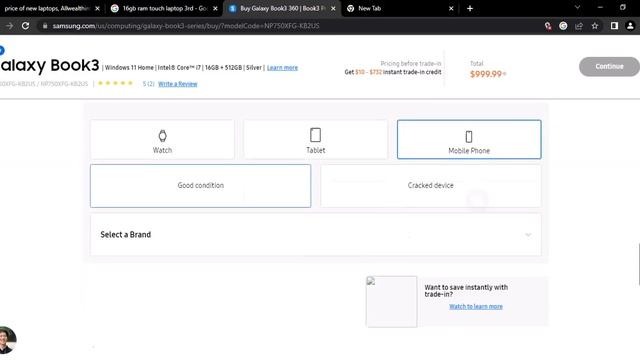Click the phone icon in Mobile Phone card
The height and width of the screenshot is (360, 640).
point(469,136)
